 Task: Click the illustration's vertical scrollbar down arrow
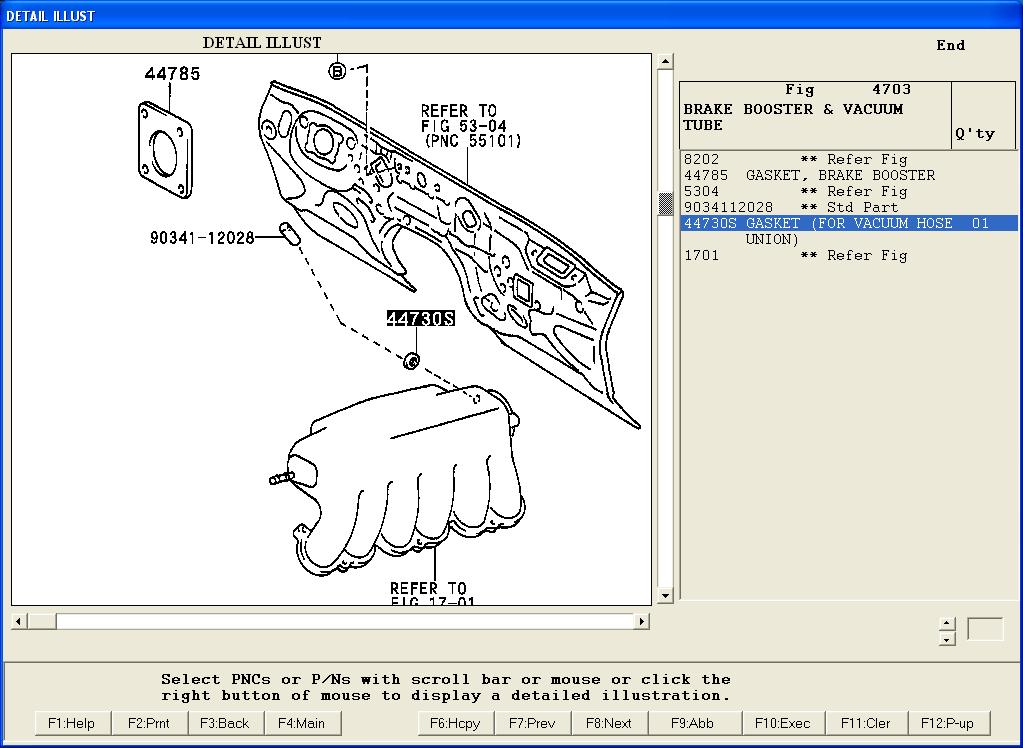[665, 595]
